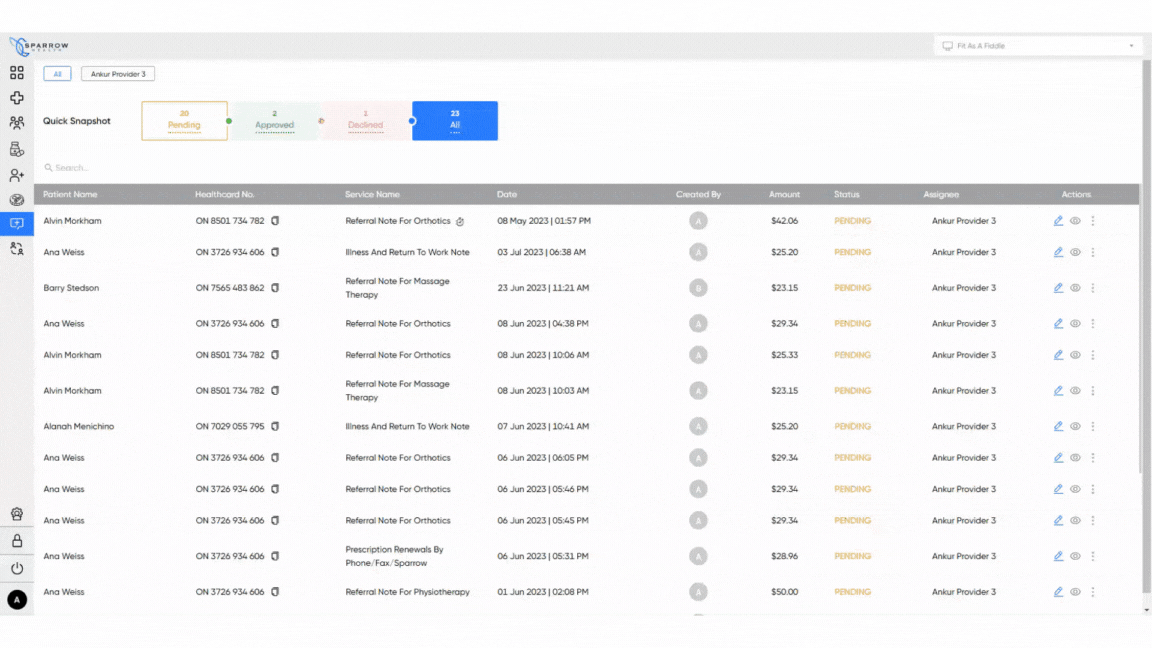1152x648 pixels.
Task: Click the add user icon in sidebar
Action: [x=17, y=175]
